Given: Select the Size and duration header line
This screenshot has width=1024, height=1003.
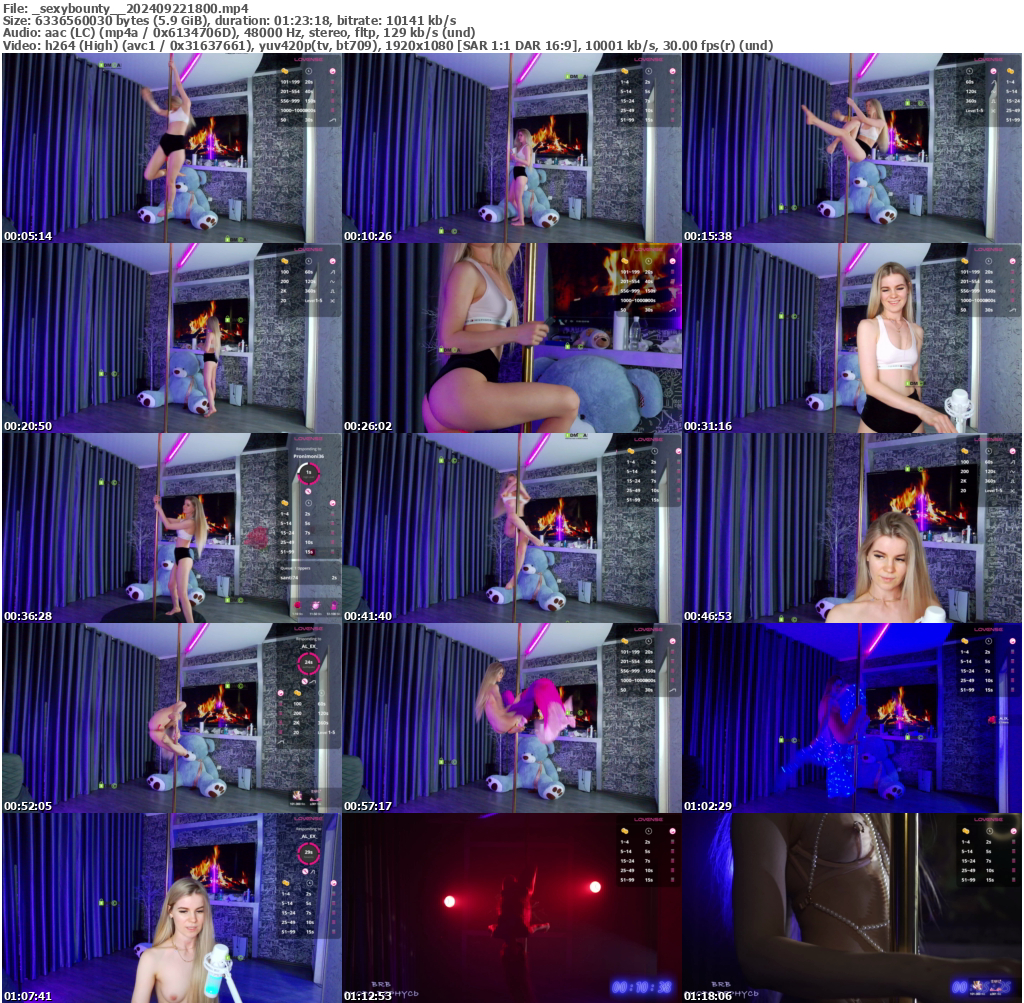Looking at the screenshot, I should [x=230, y=20].
